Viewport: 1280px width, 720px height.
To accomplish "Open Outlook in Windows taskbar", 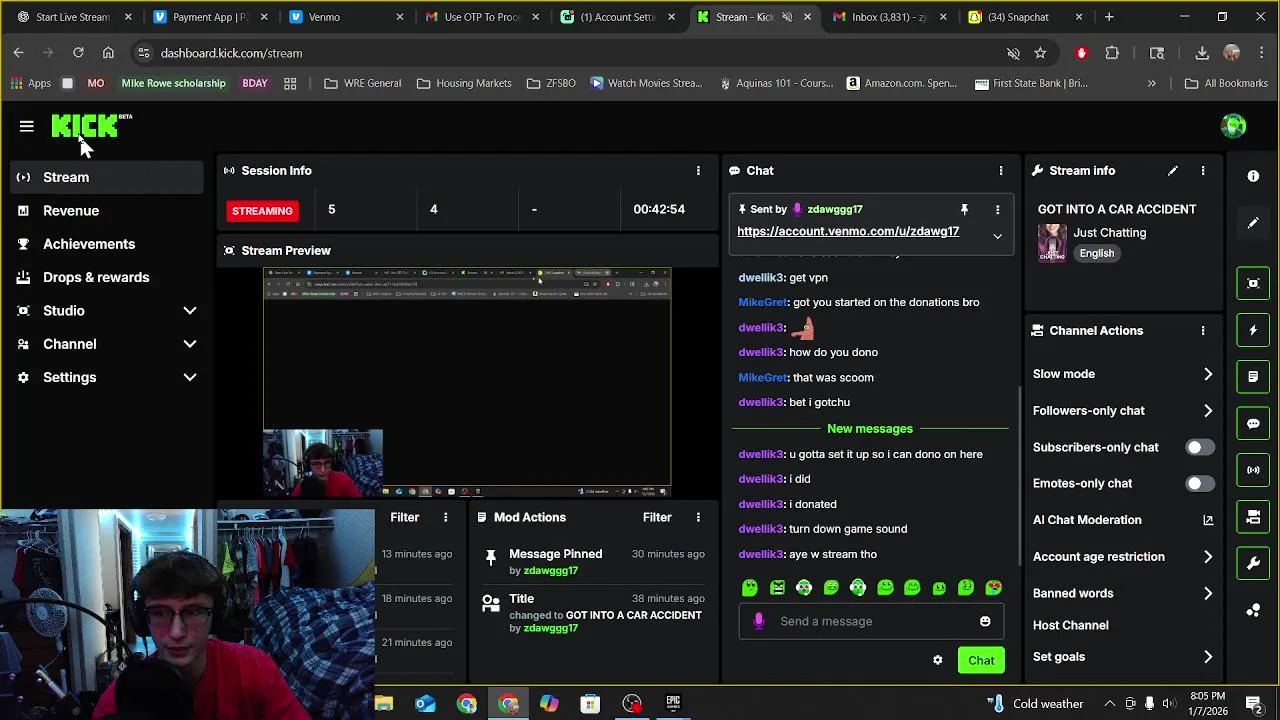I will coord(425,704).
